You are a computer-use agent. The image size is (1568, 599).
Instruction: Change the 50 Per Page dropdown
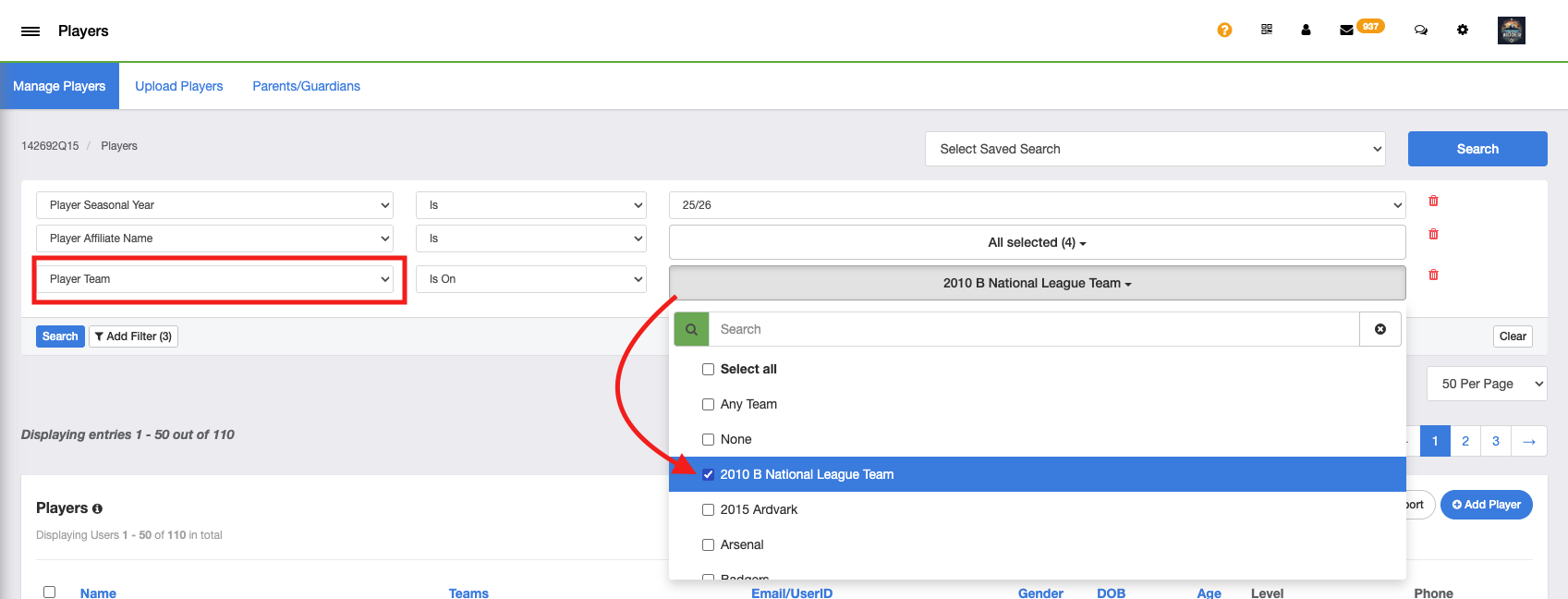pos(1486,384)
